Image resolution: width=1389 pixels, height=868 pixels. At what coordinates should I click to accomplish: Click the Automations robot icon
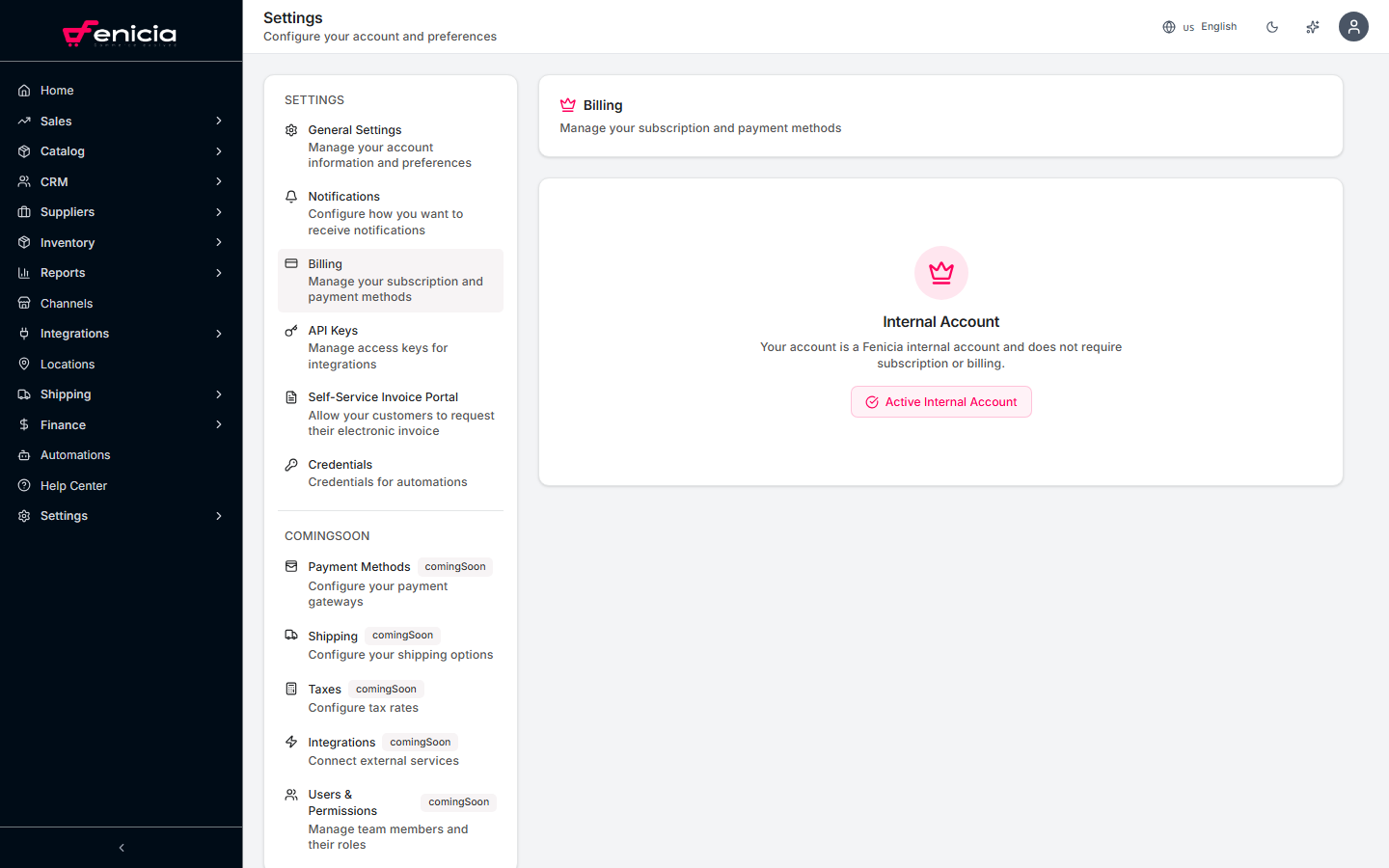coord(24,455)
